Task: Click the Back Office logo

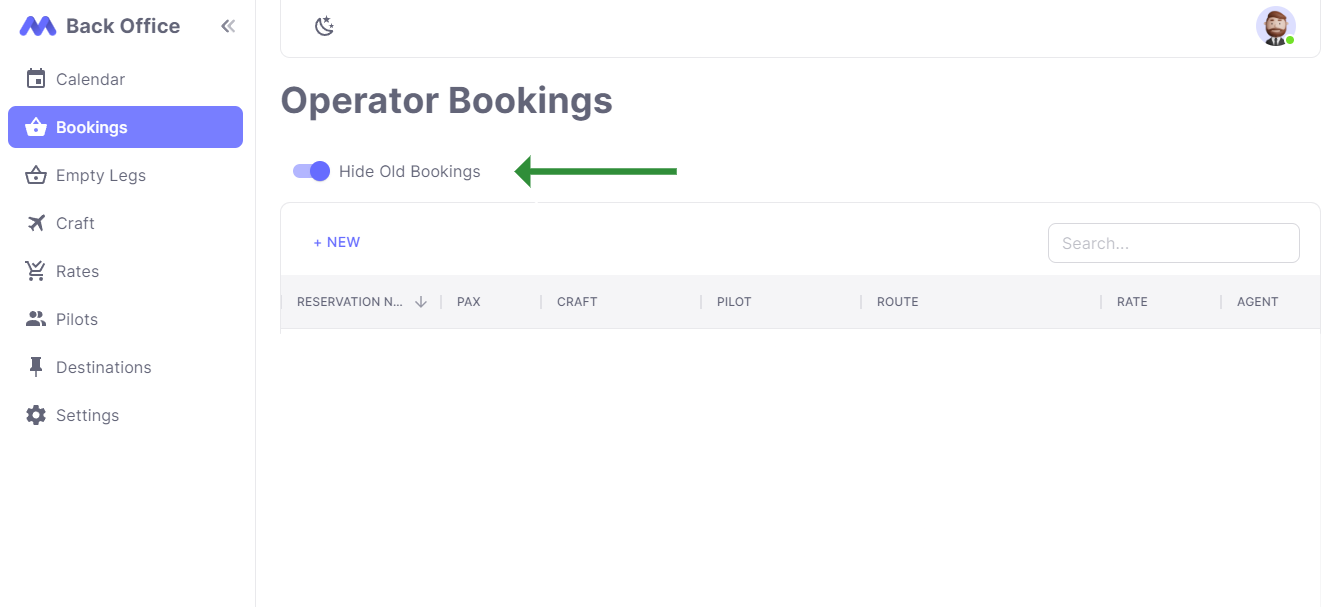Action: [99, 25]
